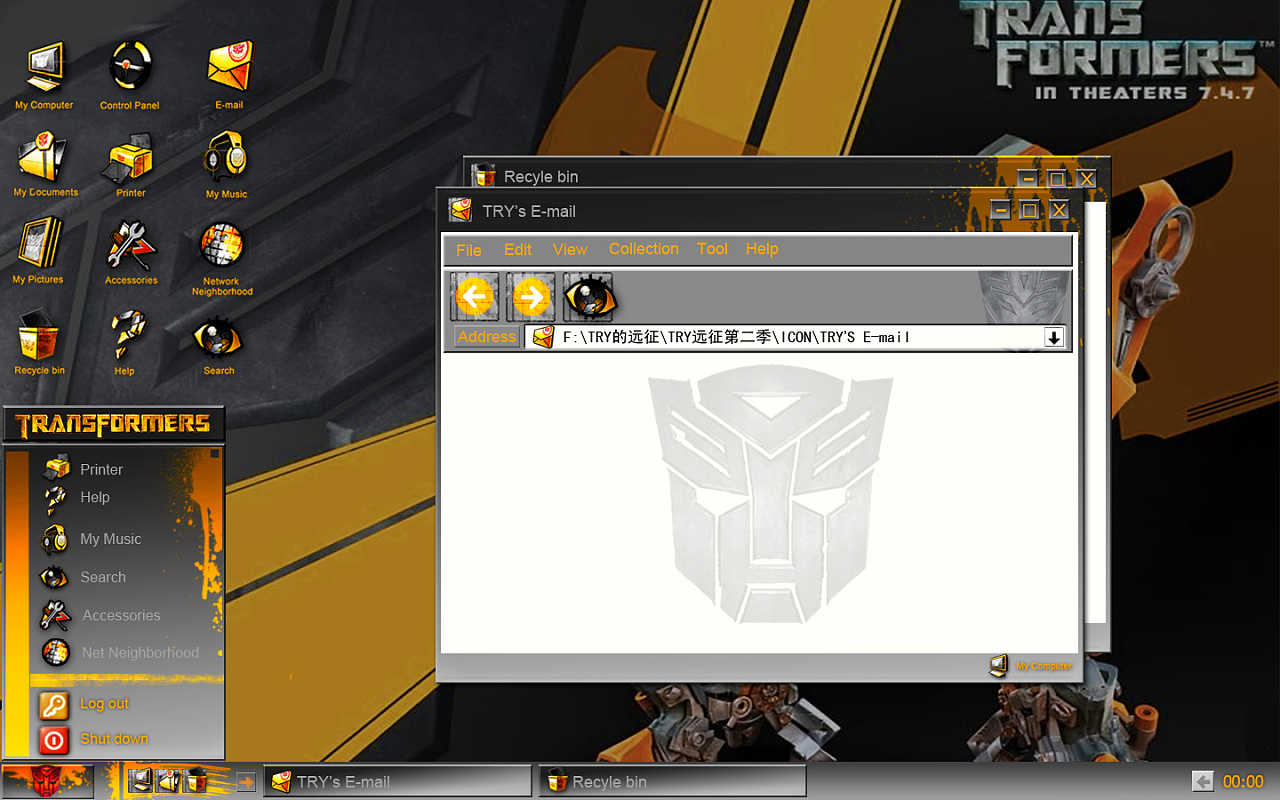This screenshot has height=800, width=1280.
Task: Open the Tool menu
Action: pos(712,249)
